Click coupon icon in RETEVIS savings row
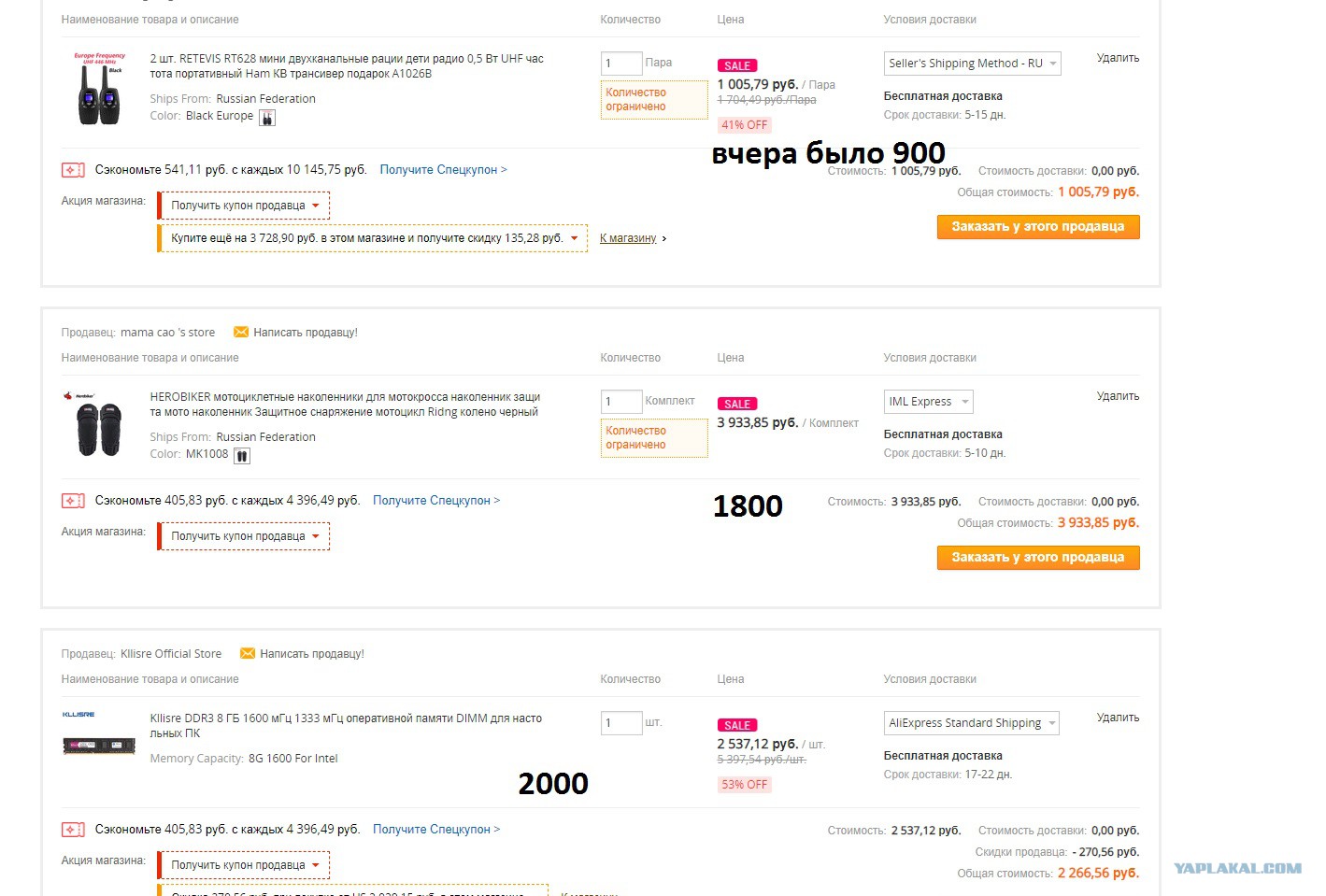 [73, 170]
